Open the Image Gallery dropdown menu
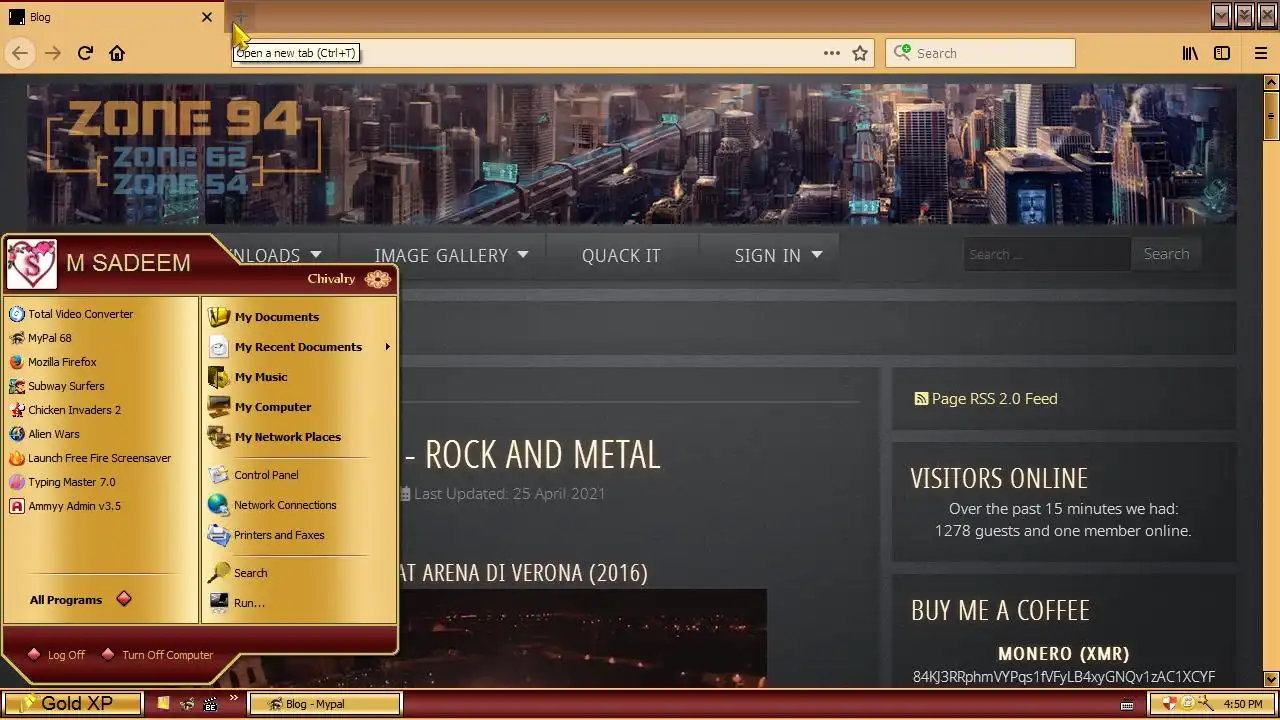The width and height of the screenshot is (1280, 720). (451, 255)
